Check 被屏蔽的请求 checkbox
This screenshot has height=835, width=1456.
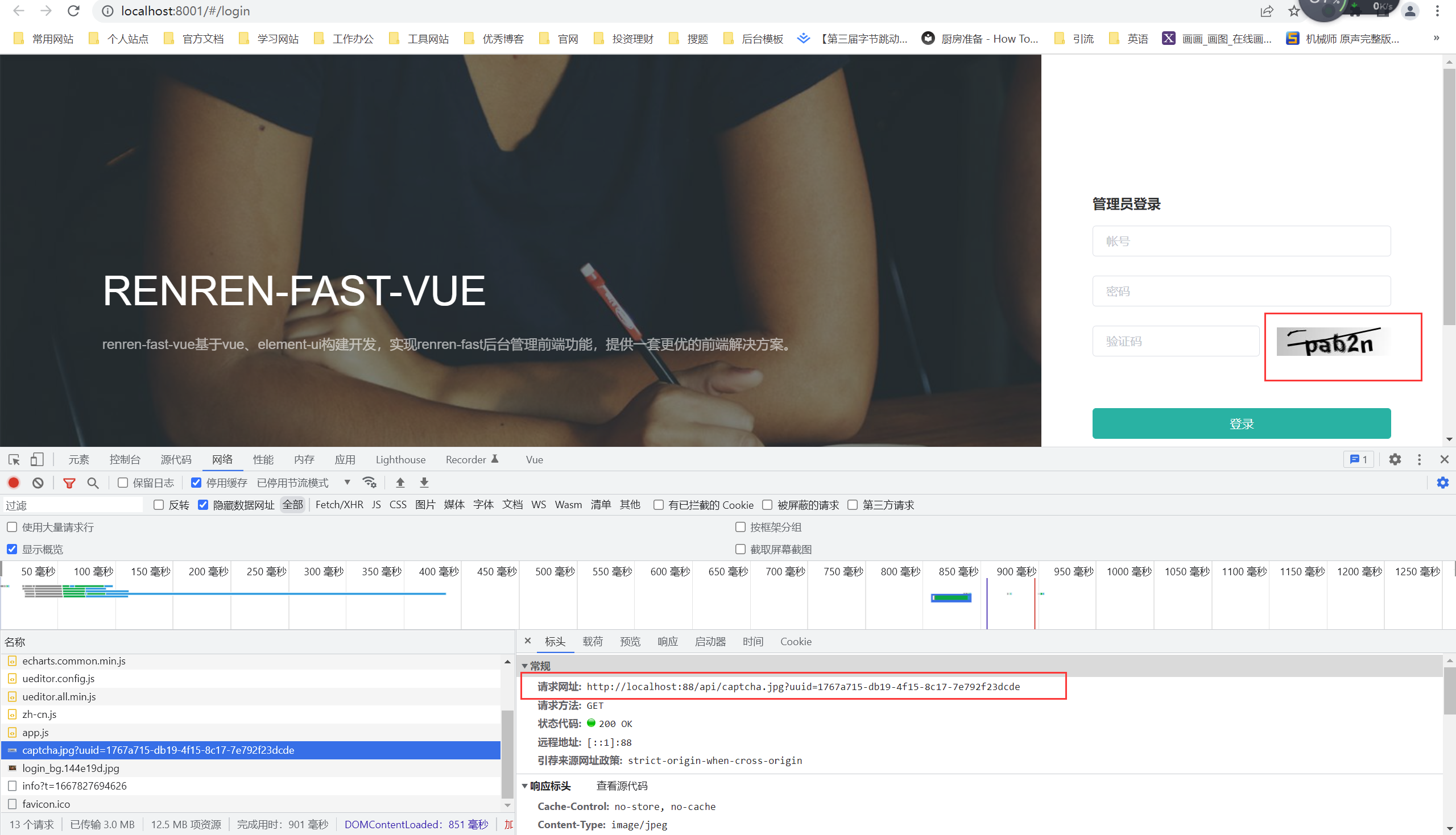768,505
